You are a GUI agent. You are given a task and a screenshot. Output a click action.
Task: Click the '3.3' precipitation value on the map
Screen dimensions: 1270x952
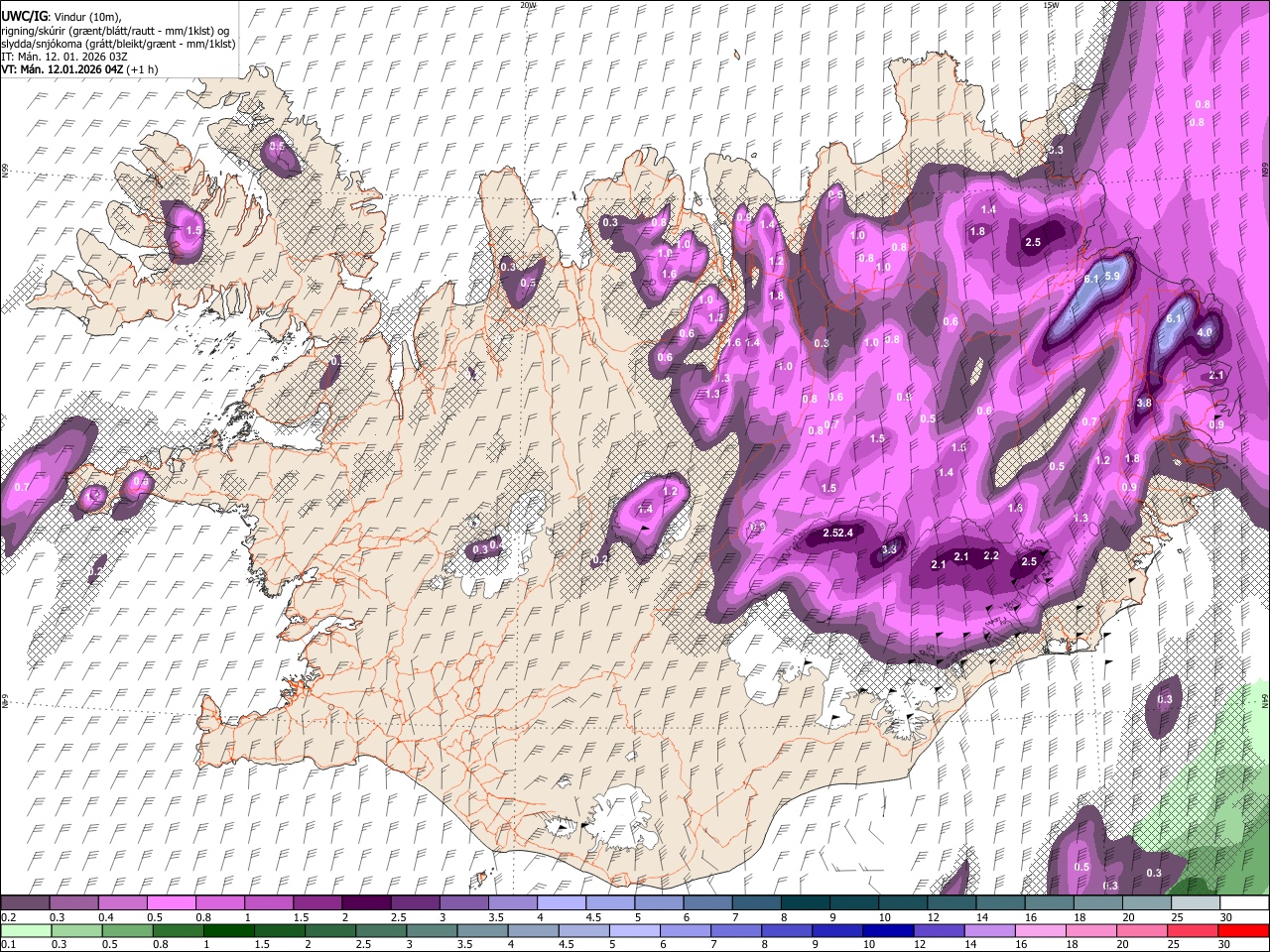click(x=889, y=548)
